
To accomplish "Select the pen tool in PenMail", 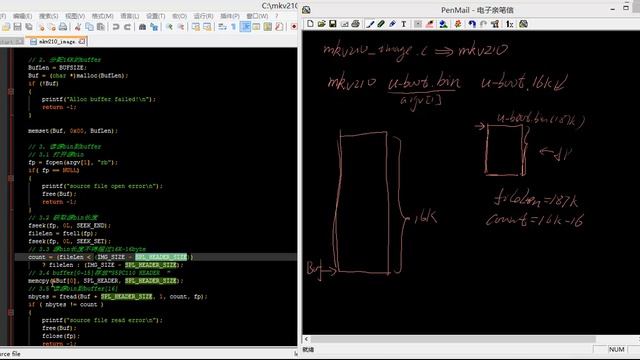I will (x=370, y=24).
